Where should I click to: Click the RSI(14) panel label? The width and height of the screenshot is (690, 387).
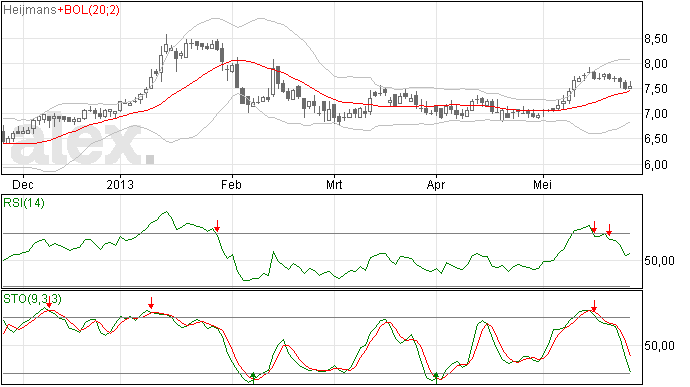coord(24,203)
